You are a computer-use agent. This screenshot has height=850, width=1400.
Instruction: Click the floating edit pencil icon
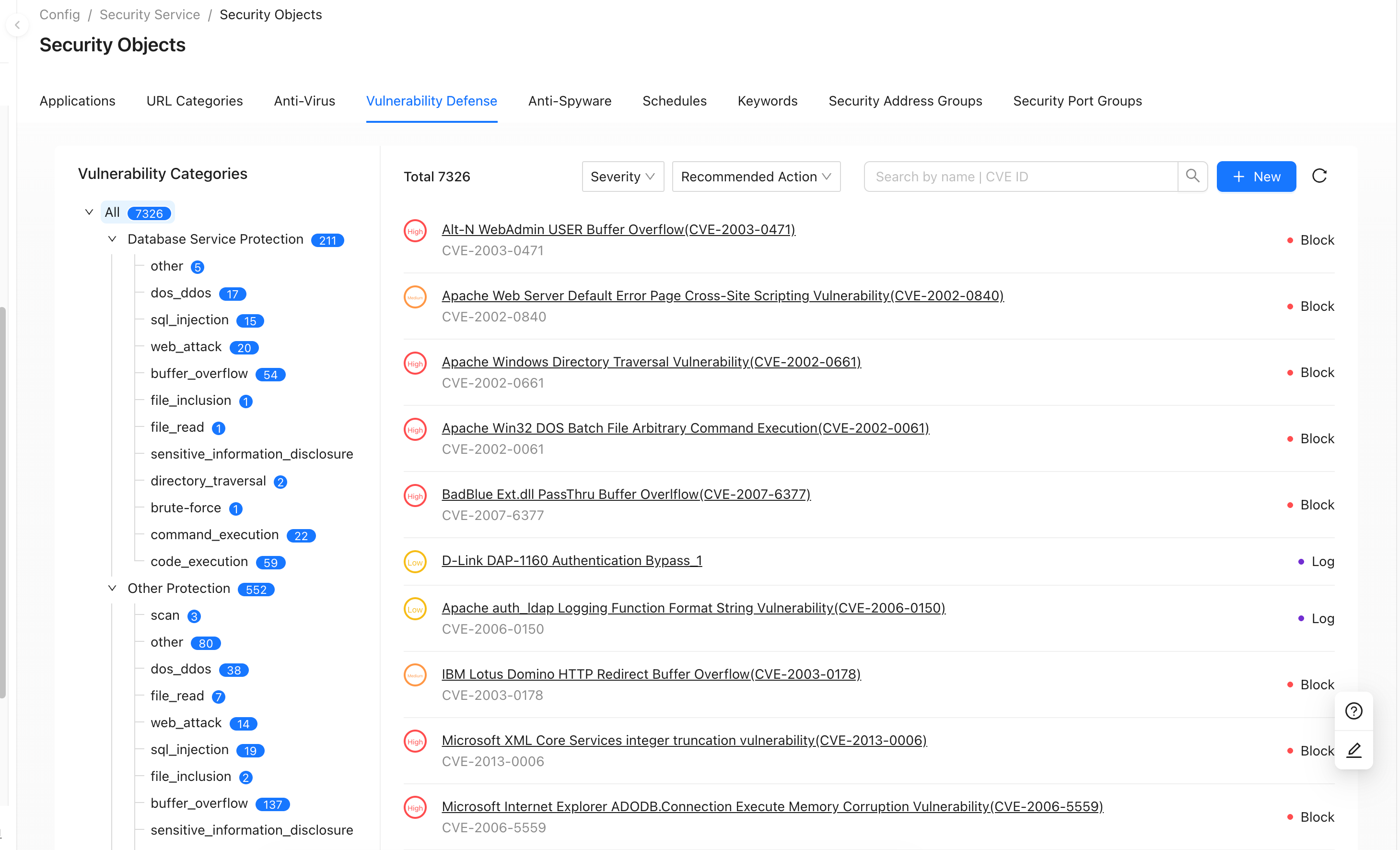[1353, 750]
